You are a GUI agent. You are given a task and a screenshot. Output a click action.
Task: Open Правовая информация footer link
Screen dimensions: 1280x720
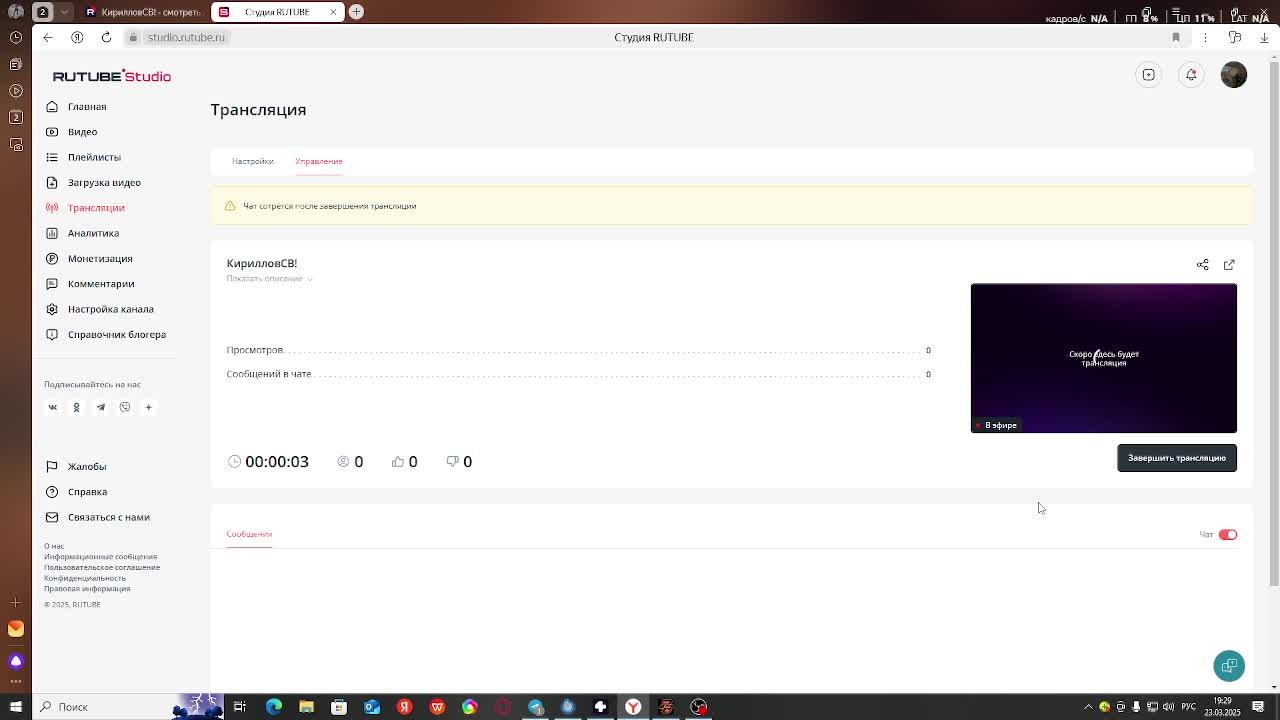pyautogui.click(x=87, y=588)
